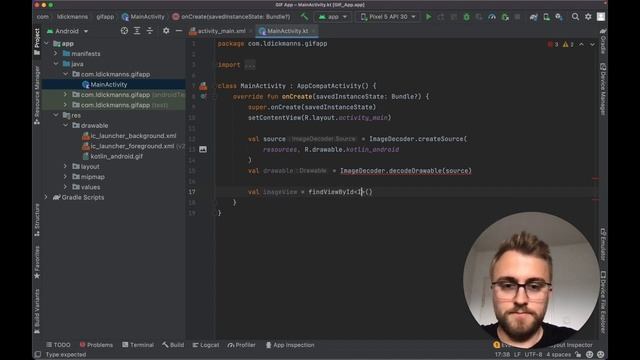Open Project panel options gear
Viewport: 640px width, 360px height.
(x=166, y=31)
